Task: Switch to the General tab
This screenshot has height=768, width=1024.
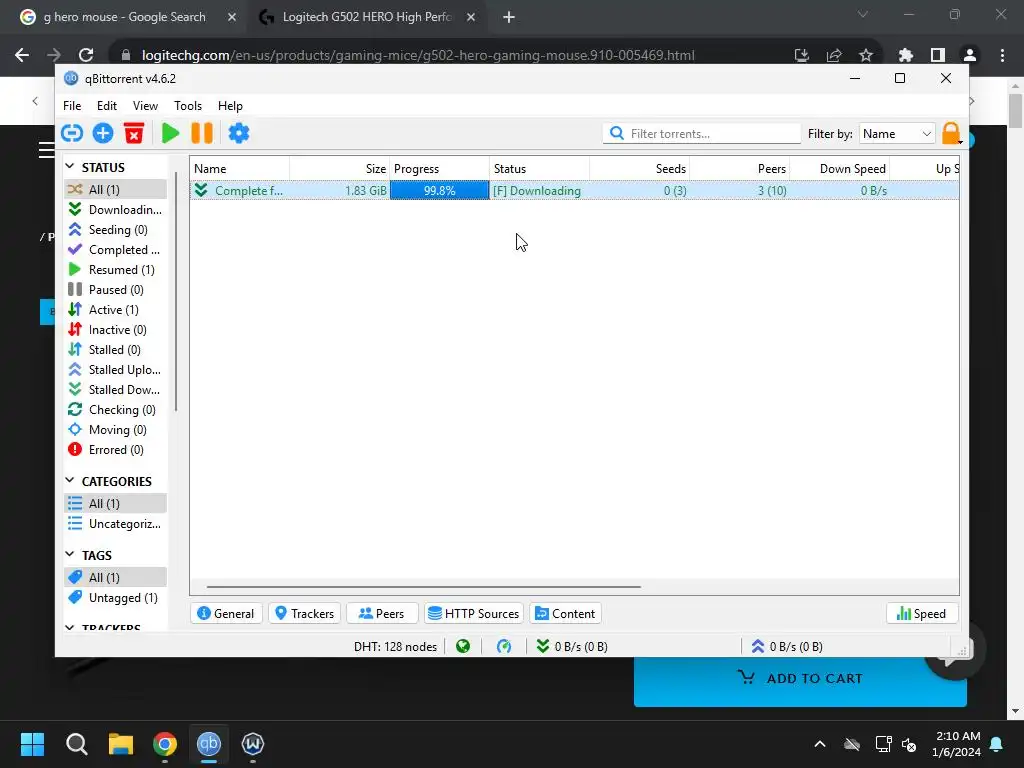Action: coord(226,613)
